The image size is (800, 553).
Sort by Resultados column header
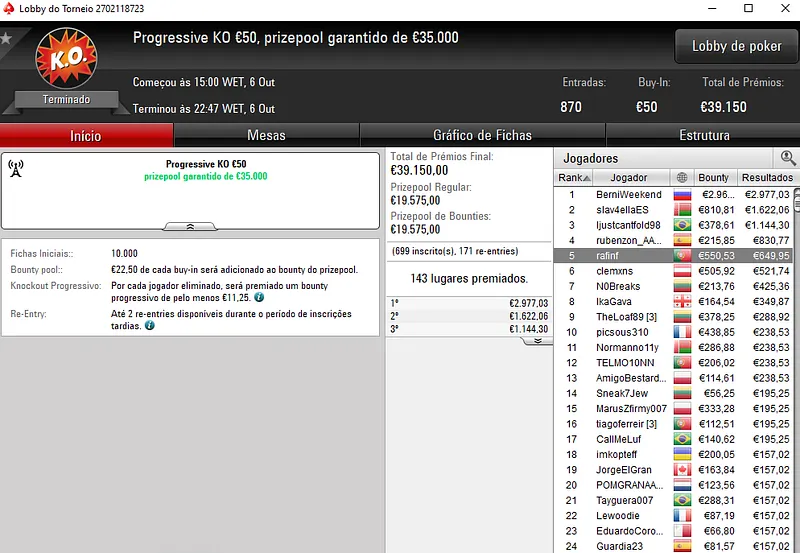[x=766, y=177]
